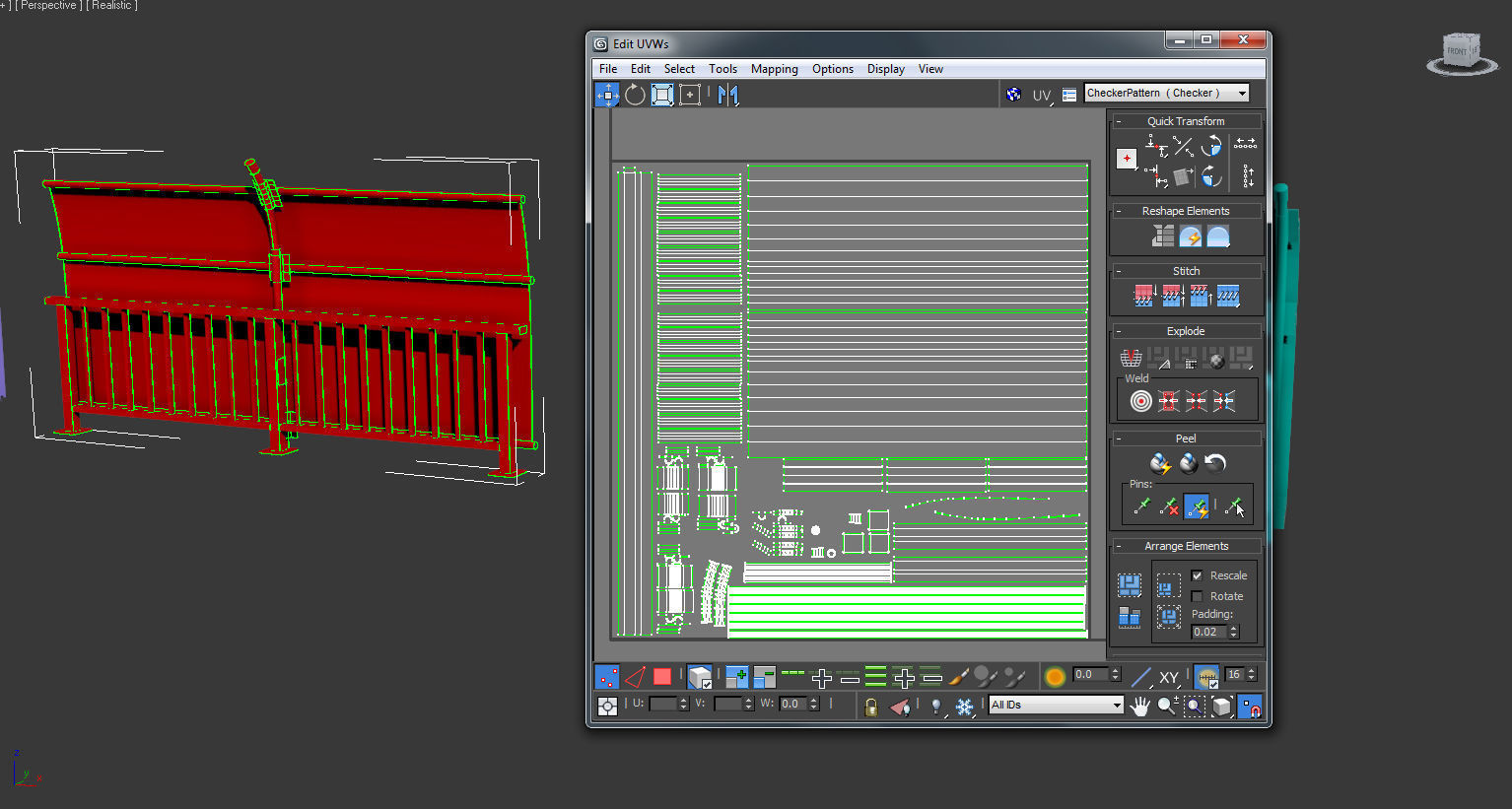Screen dimensions: 1512x809
Task: Click Flatten by Polygon Angle reshape icon
Action: pos(1163,236)
